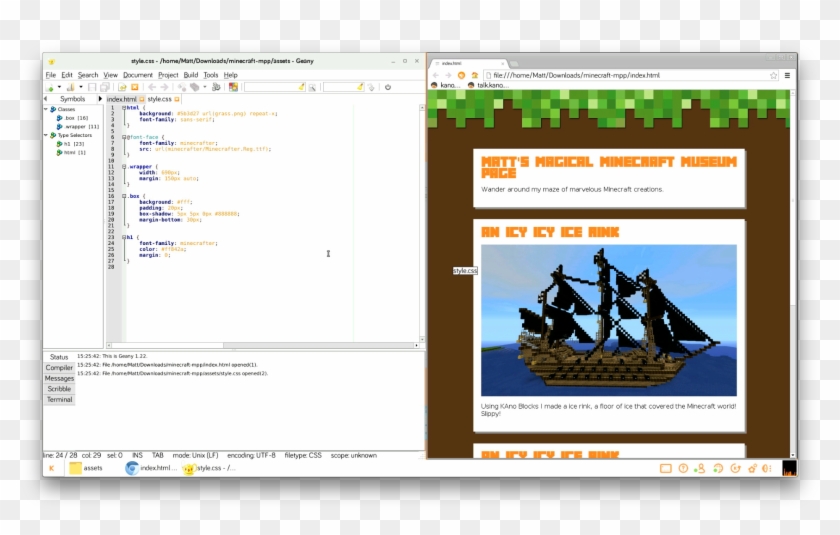Screen dimensions: 840x535
Task: Click the Compile icon in Geany toolbar
Action: click(182, 87)
